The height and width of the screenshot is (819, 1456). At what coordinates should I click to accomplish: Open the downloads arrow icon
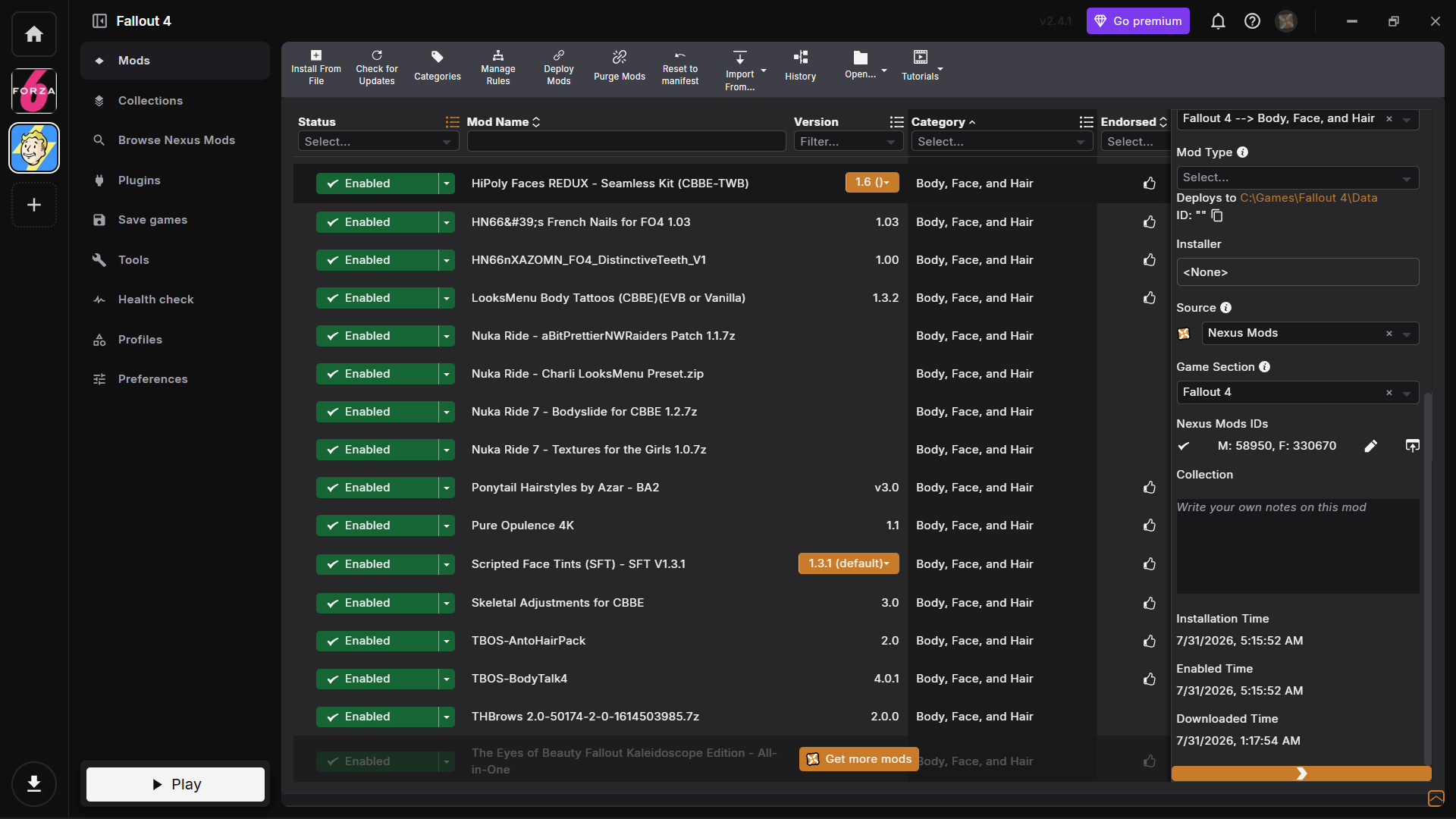(x=34, y=783)
